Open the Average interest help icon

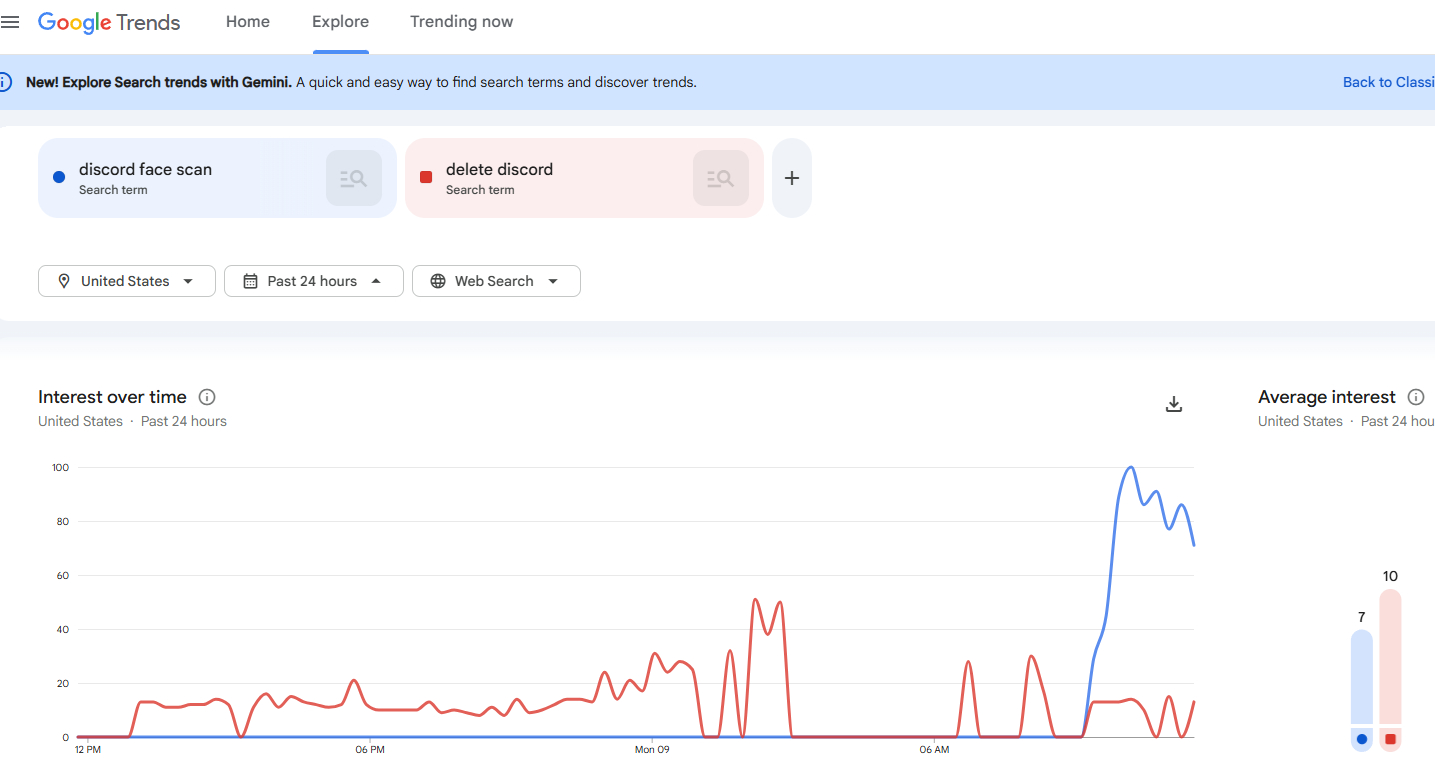(x=1415, y=397)
